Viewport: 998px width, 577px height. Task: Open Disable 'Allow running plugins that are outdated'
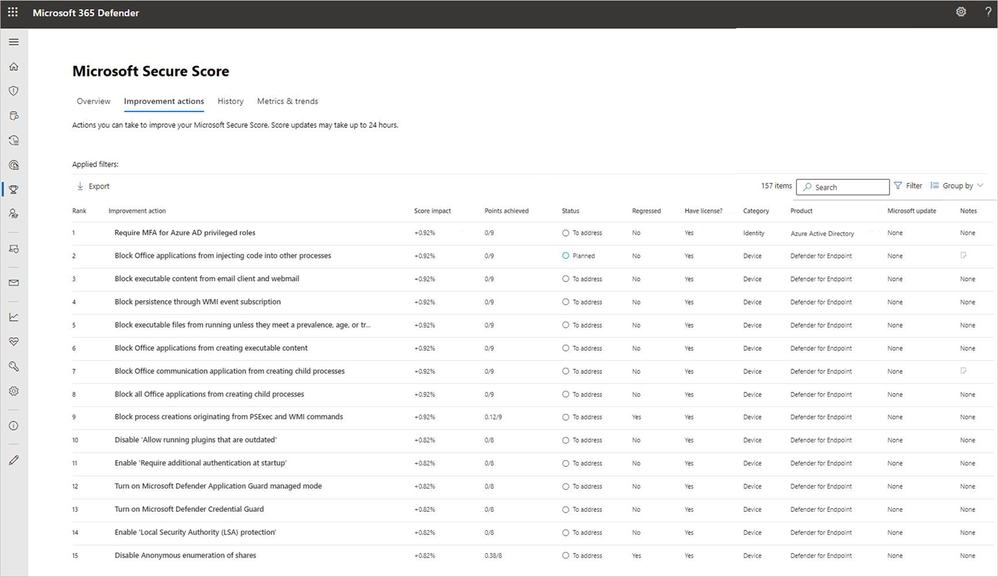click(x=195, y=440)
